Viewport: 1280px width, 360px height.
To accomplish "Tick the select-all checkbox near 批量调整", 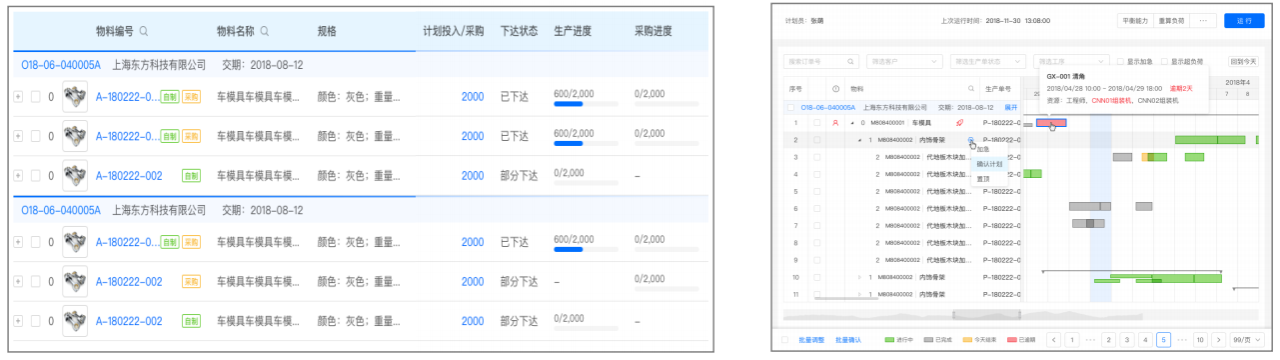I will (786, 340).
